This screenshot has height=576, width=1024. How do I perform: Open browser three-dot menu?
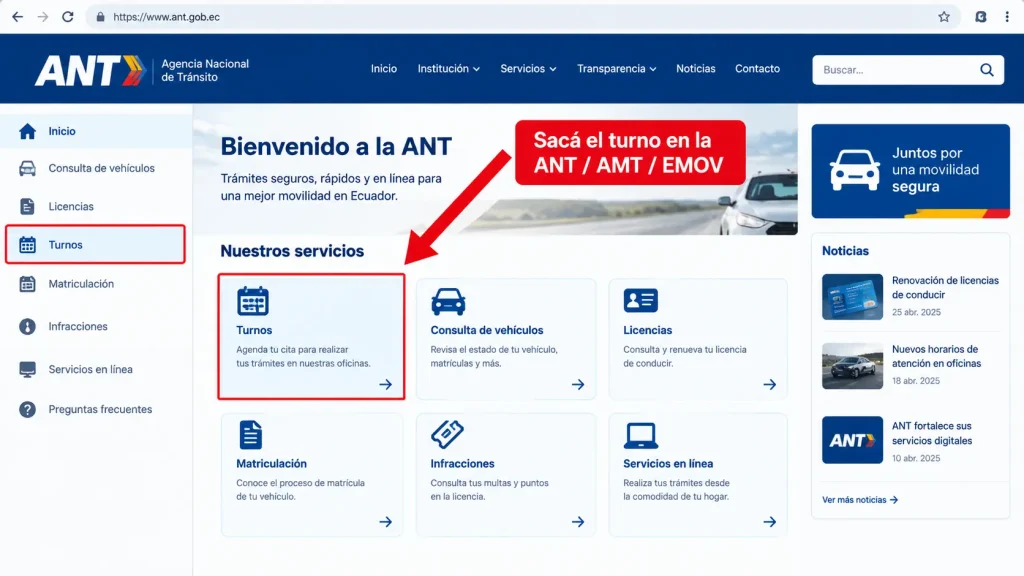pyautogui.click(x=1007, y=17)
